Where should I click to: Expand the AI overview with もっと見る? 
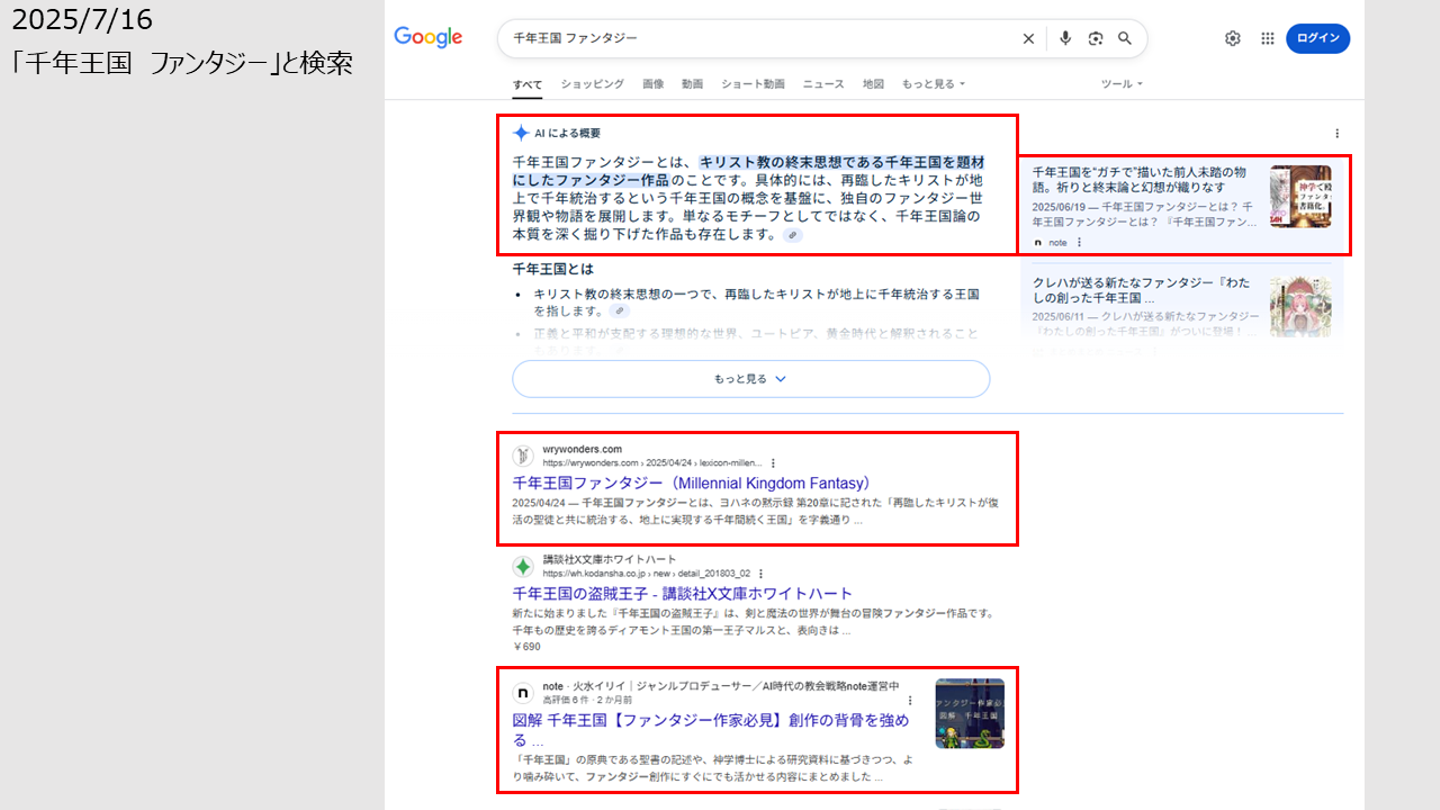(751, 379)
